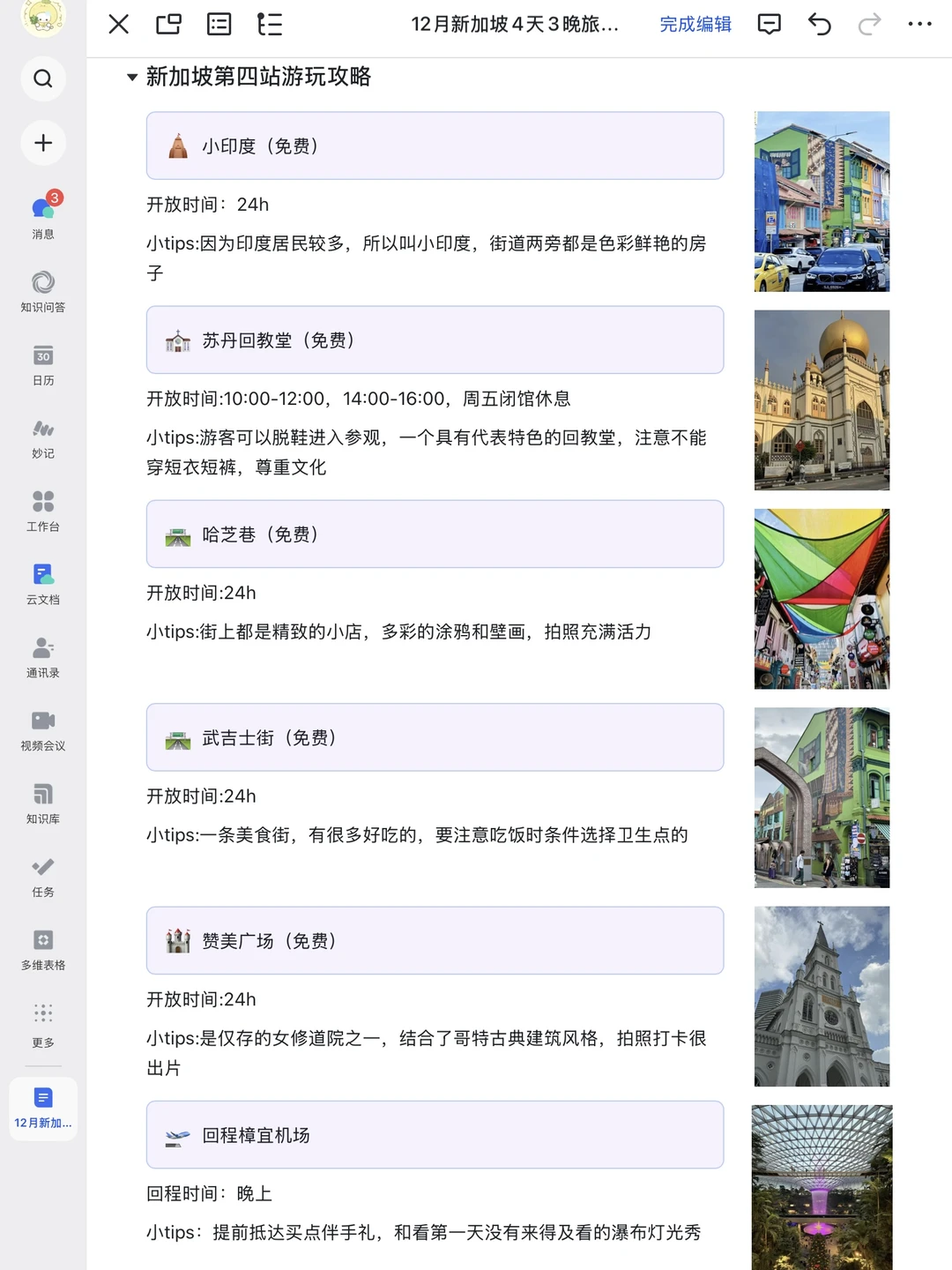Click the undo icon in top toolbar

(818, 25)
